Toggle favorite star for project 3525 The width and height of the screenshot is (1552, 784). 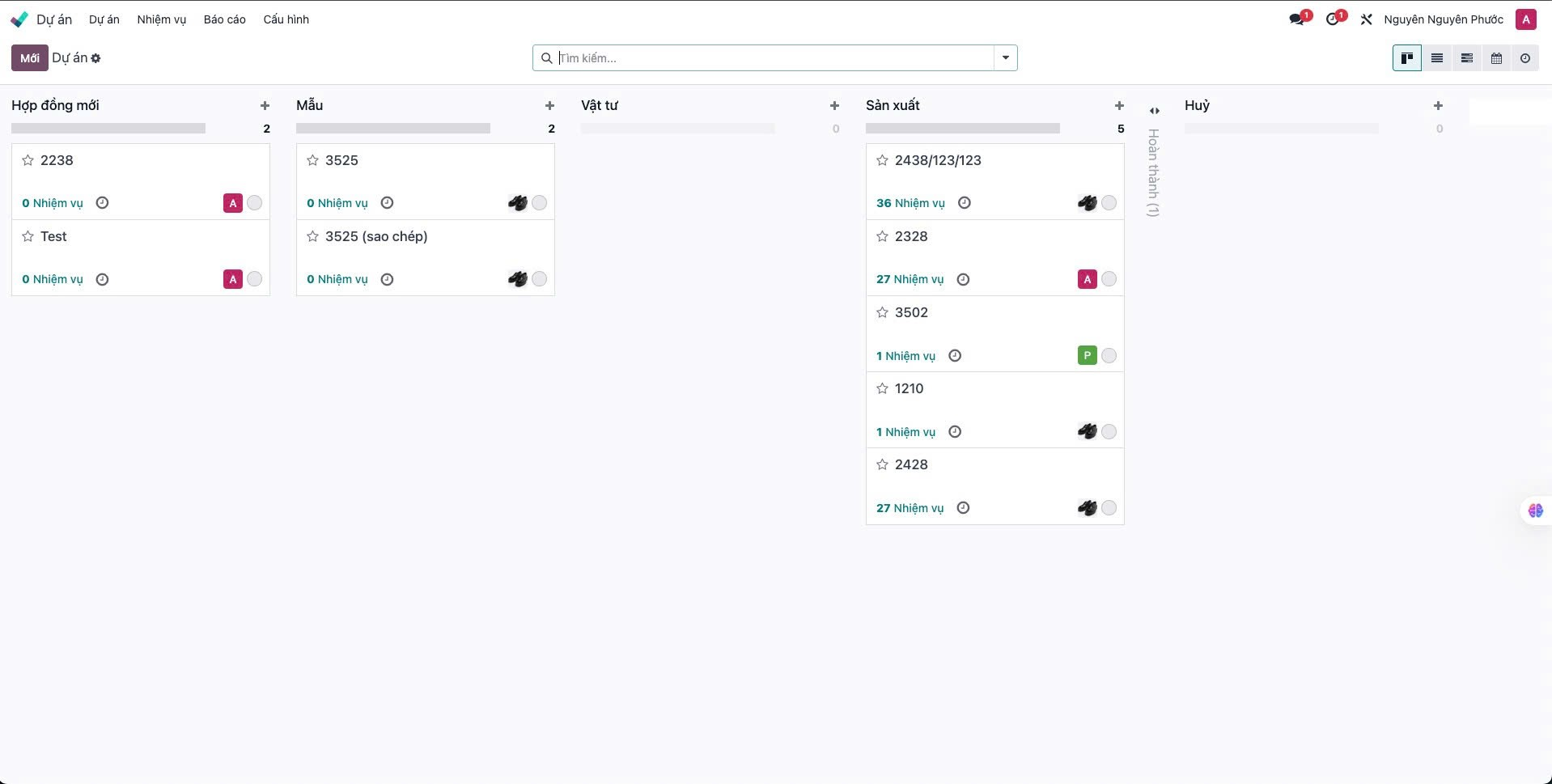click(x=312, y=160)
